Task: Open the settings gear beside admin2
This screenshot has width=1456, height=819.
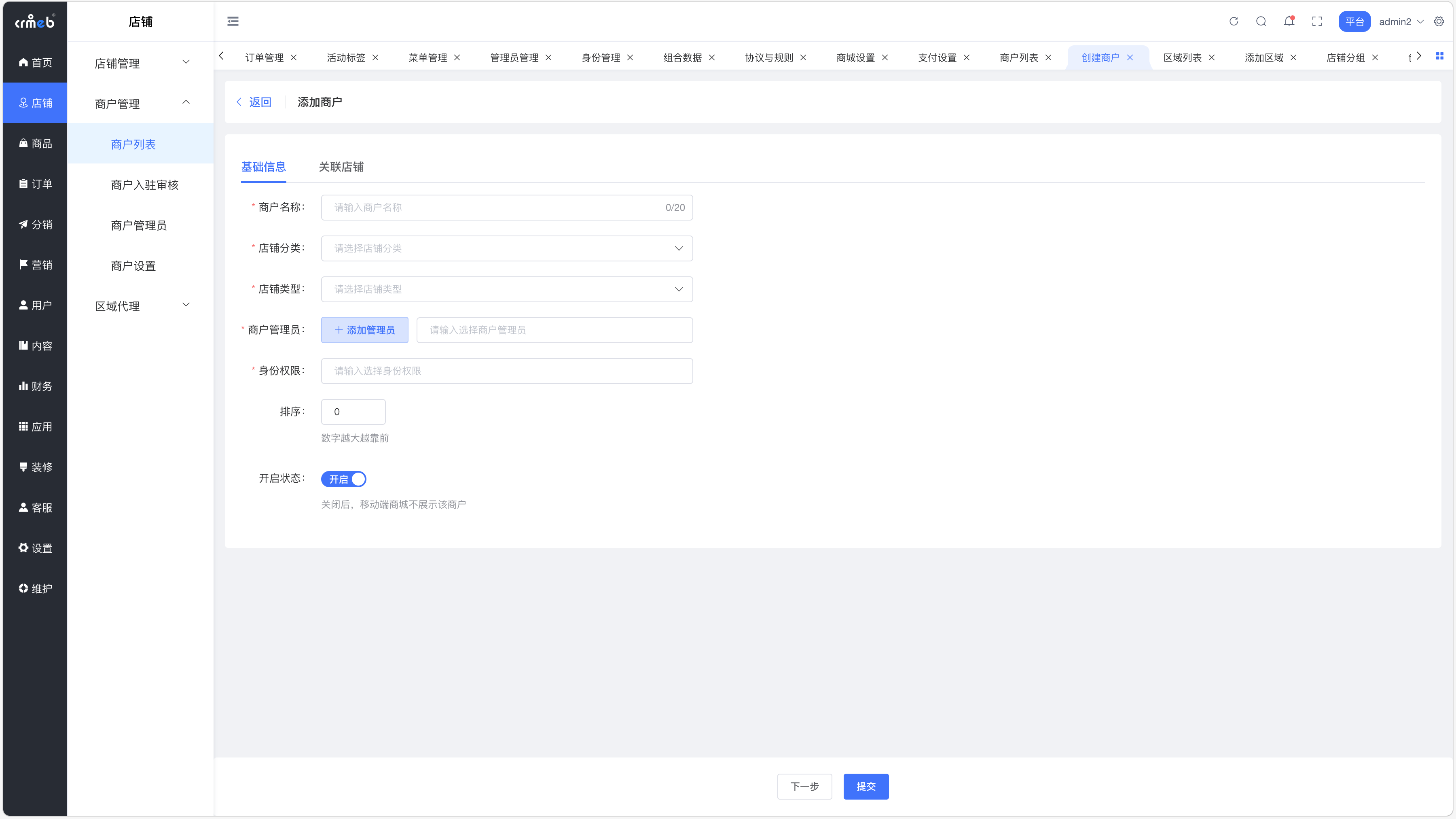Action: (x=1439, y=21)
